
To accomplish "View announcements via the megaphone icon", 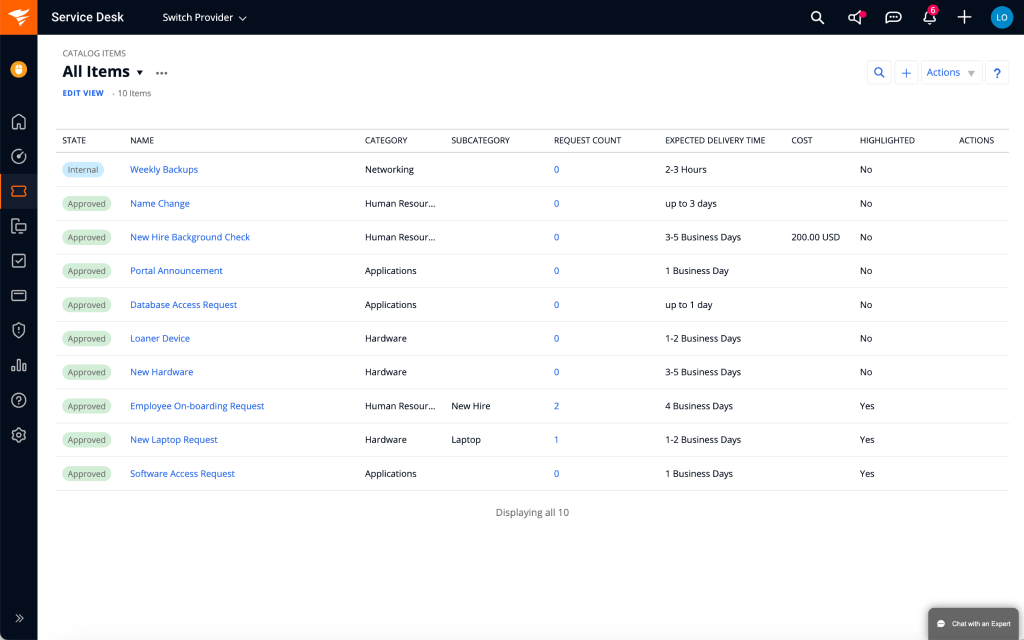I will (x=856, y=17).
